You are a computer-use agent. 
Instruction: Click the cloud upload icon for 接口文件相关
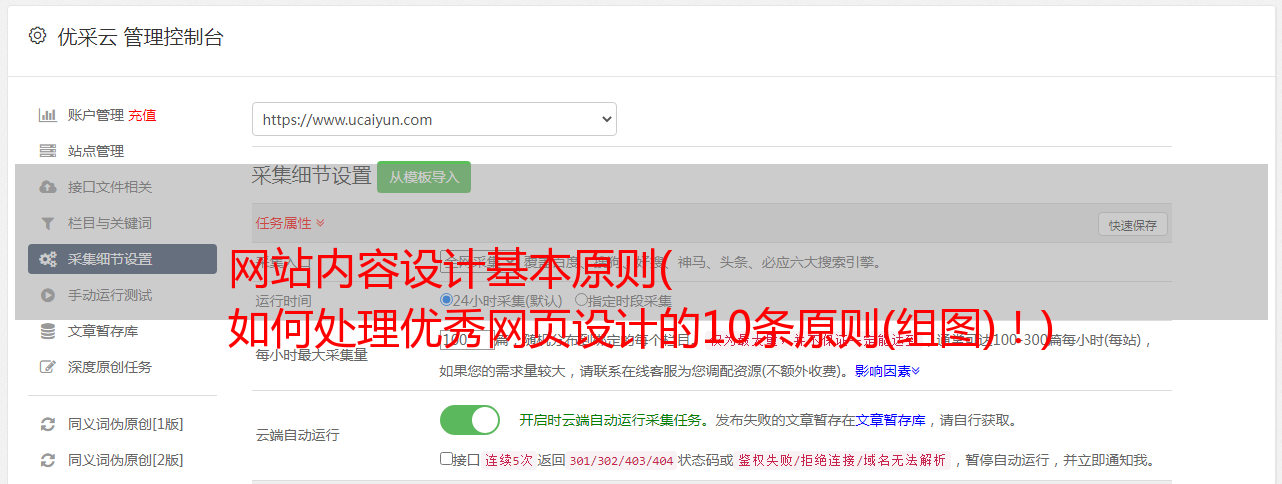pos(47,187)
